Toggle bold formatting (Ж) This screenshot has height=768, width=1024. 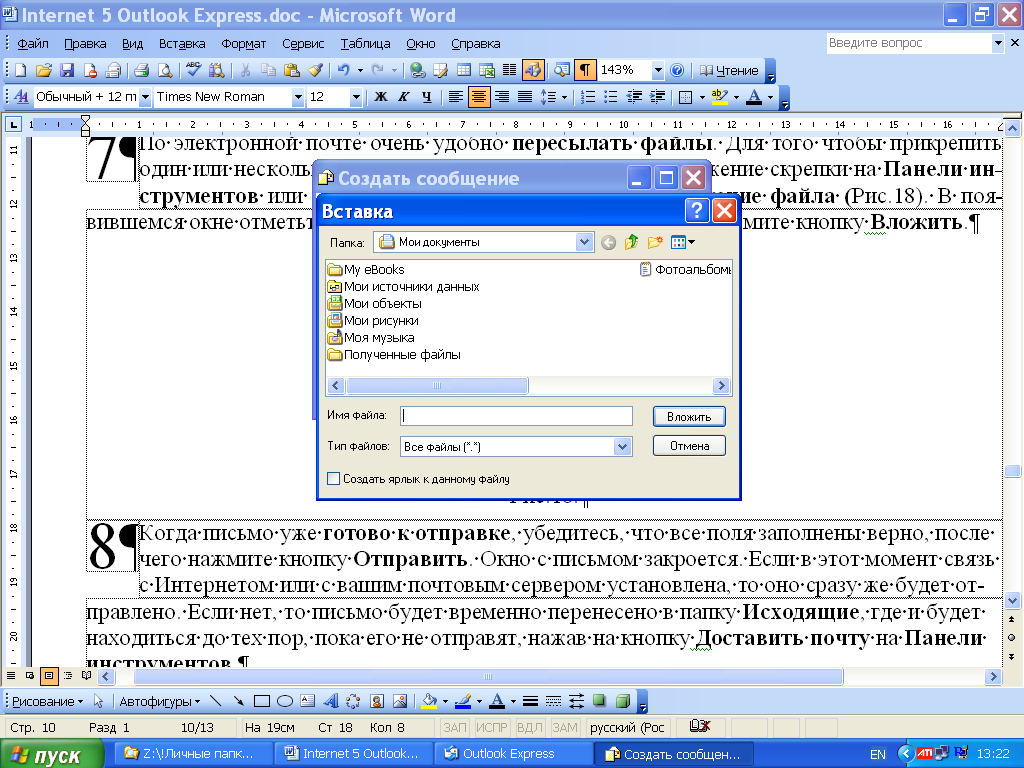[381, 97]
